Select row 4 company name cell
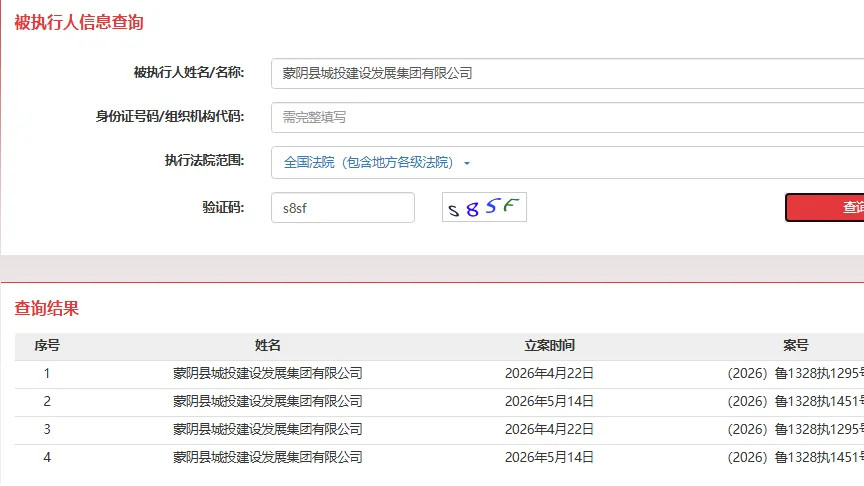Screen dimensions: 864x486 coord(268,457)
